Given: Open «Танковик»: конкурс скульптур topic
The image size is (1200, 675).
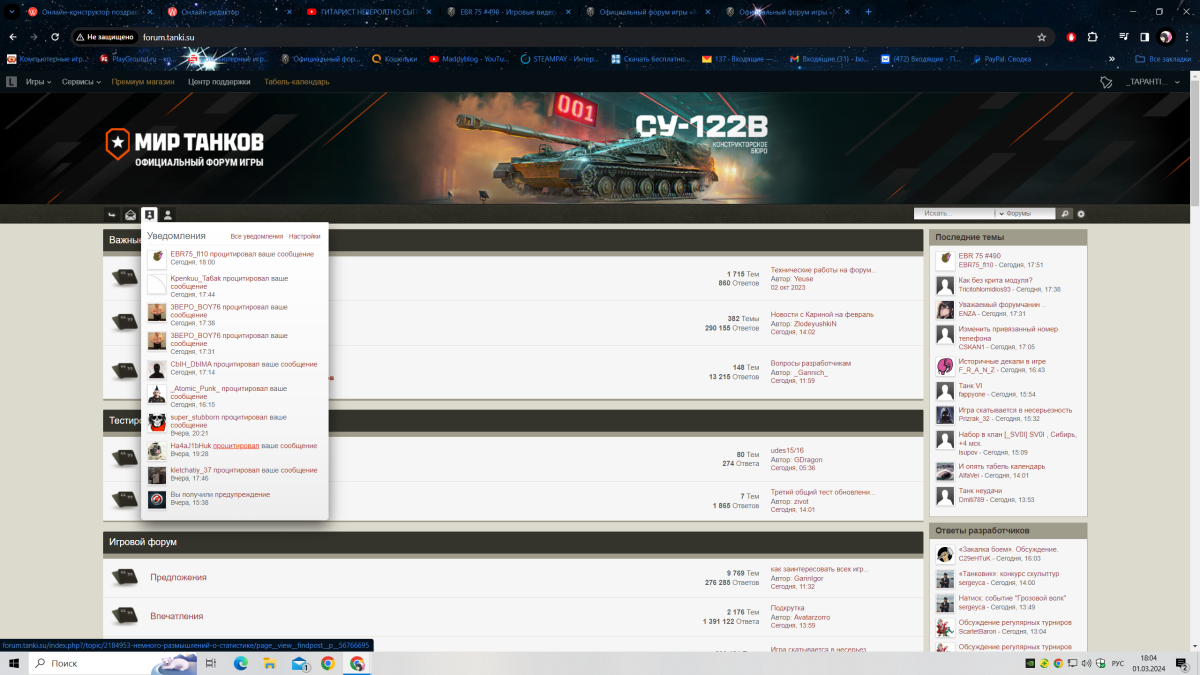Looking at the screenshot, I should coord(1008,574).
